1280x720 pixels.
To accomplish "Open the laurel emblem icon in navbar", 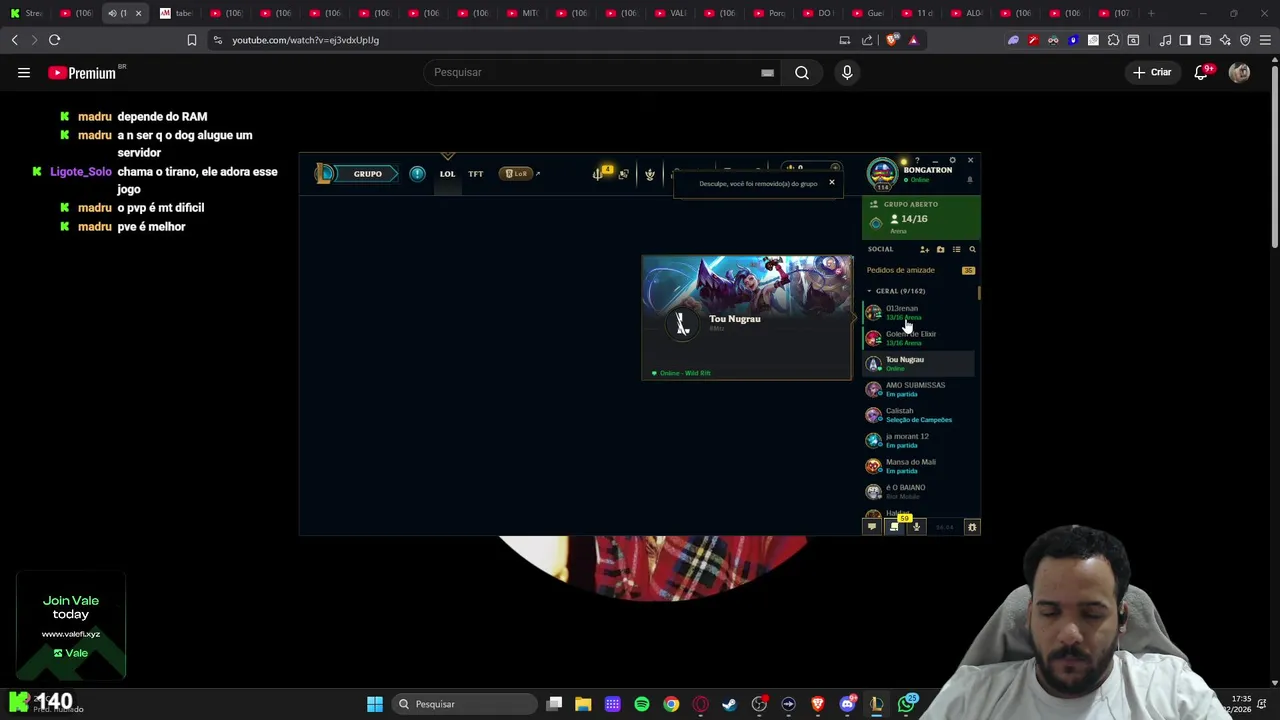I will pyautogui.click(x=650, y=174).
